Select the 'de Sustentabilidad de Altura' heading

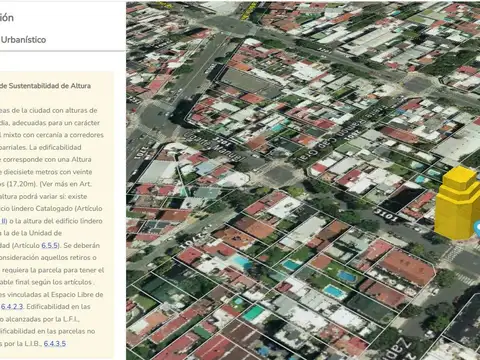(45, 86)
